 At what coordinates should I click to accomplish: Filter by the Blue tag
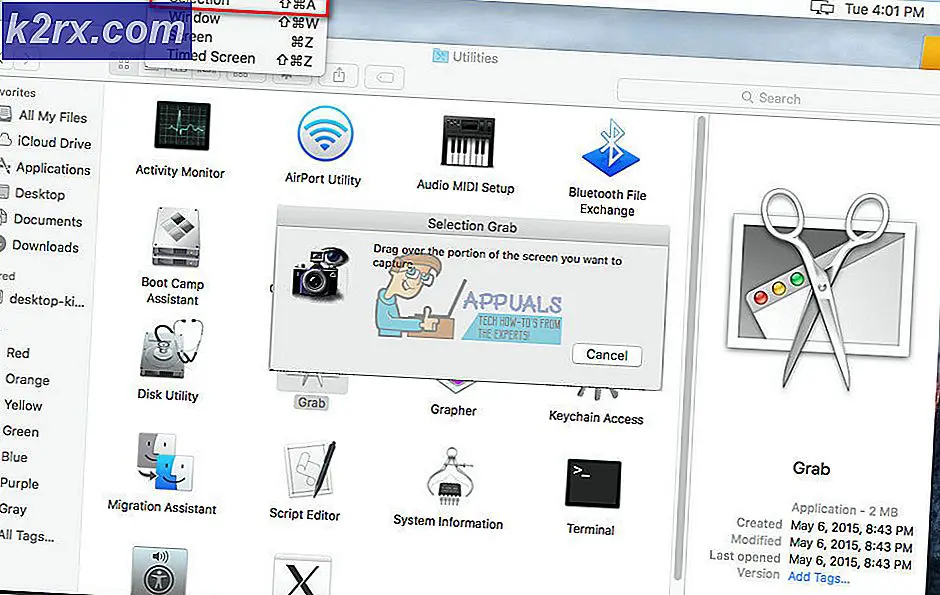[x=14, y=457]
